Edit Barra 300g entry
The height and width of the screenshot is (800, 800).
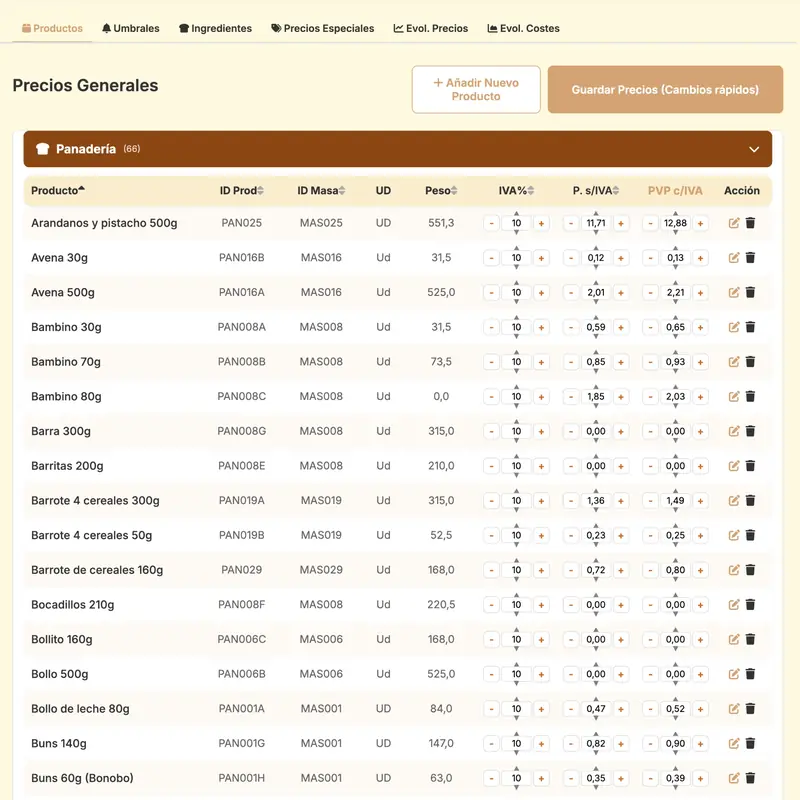tap(734, 431)
